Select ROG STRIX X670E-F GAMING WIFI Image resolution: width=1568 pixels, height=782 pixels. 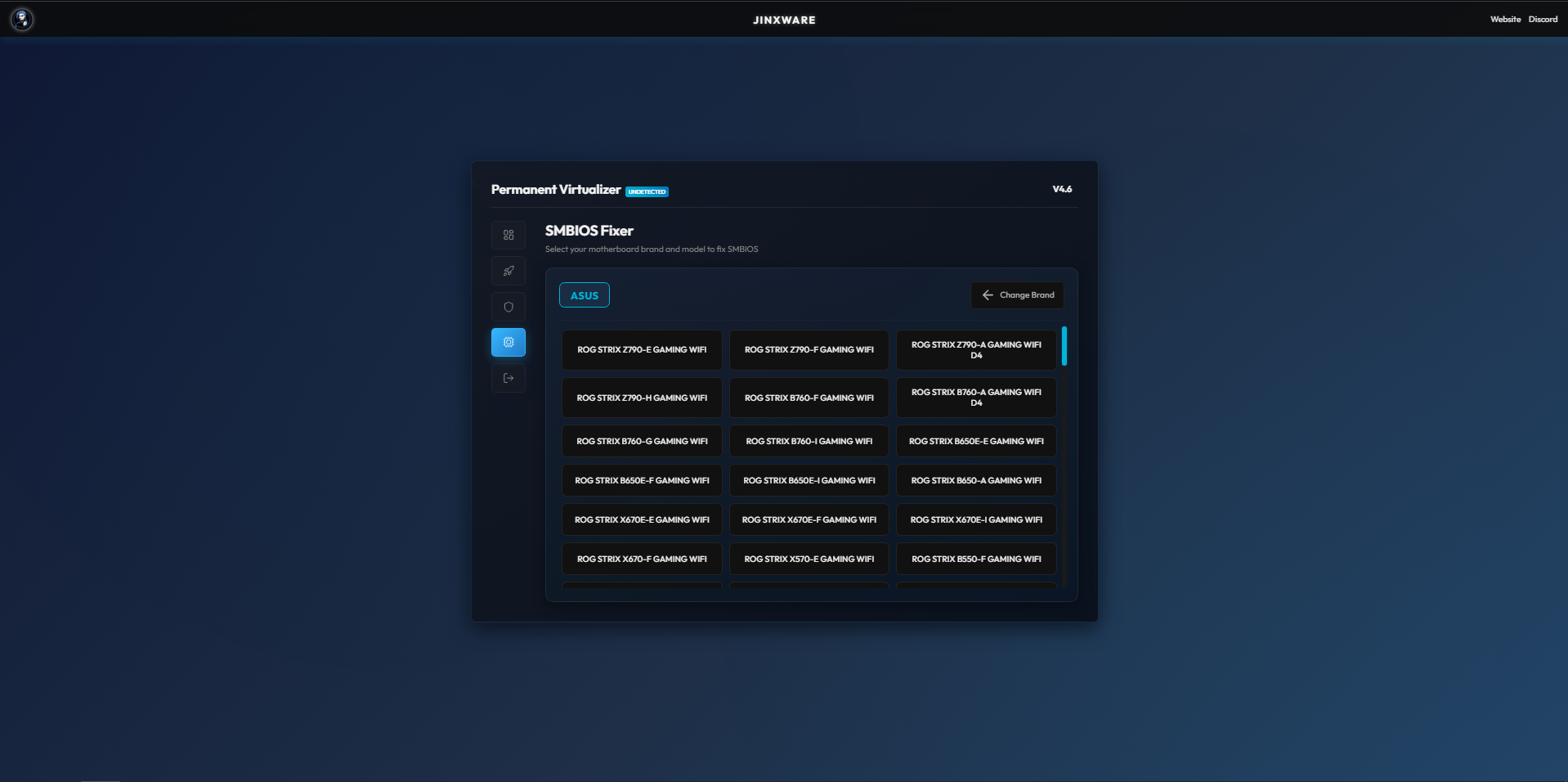pos(809,520)
